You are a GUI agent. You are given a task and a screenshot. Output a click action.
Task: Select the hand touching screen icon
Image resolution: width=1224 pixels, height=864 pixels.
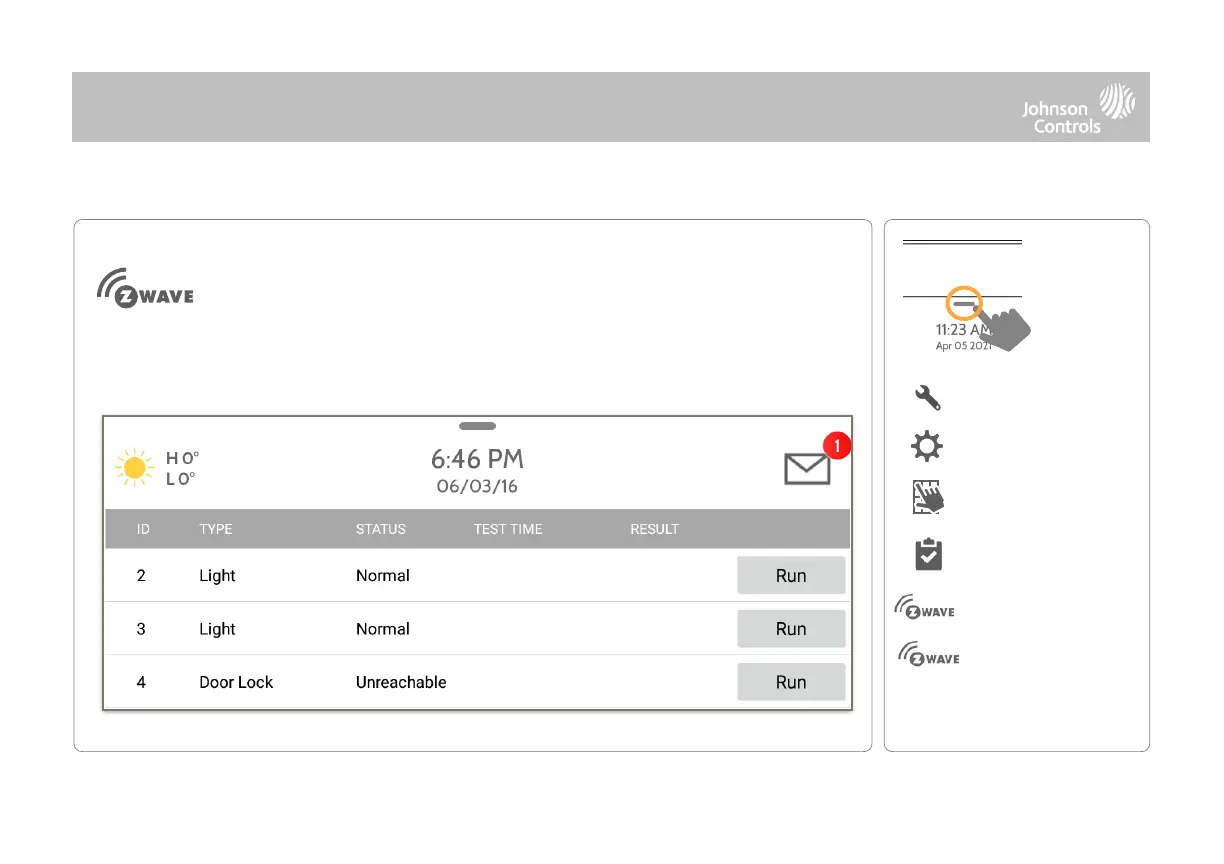928,499
